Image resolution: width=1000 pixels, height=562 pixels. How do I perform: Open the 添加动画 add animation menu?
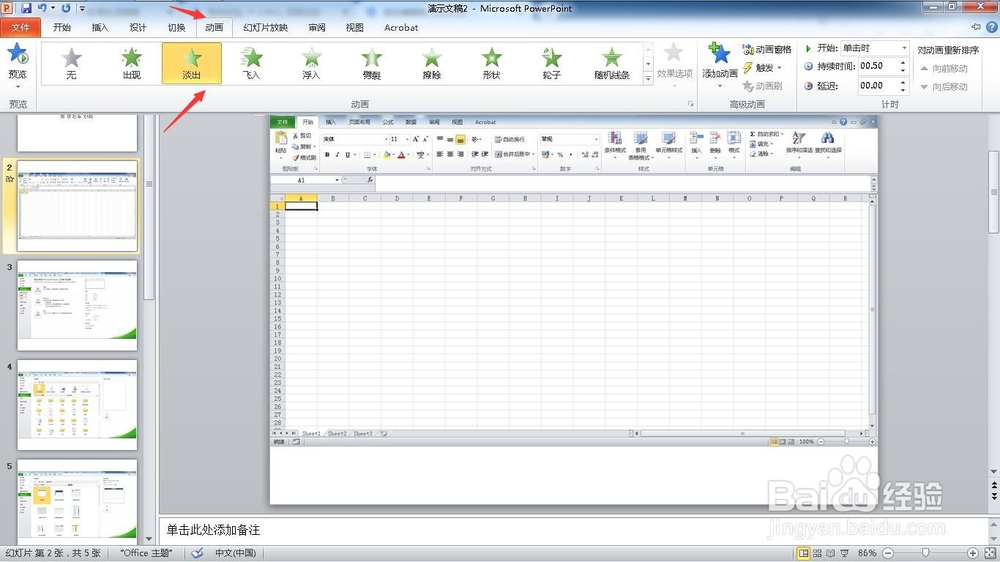720,64
